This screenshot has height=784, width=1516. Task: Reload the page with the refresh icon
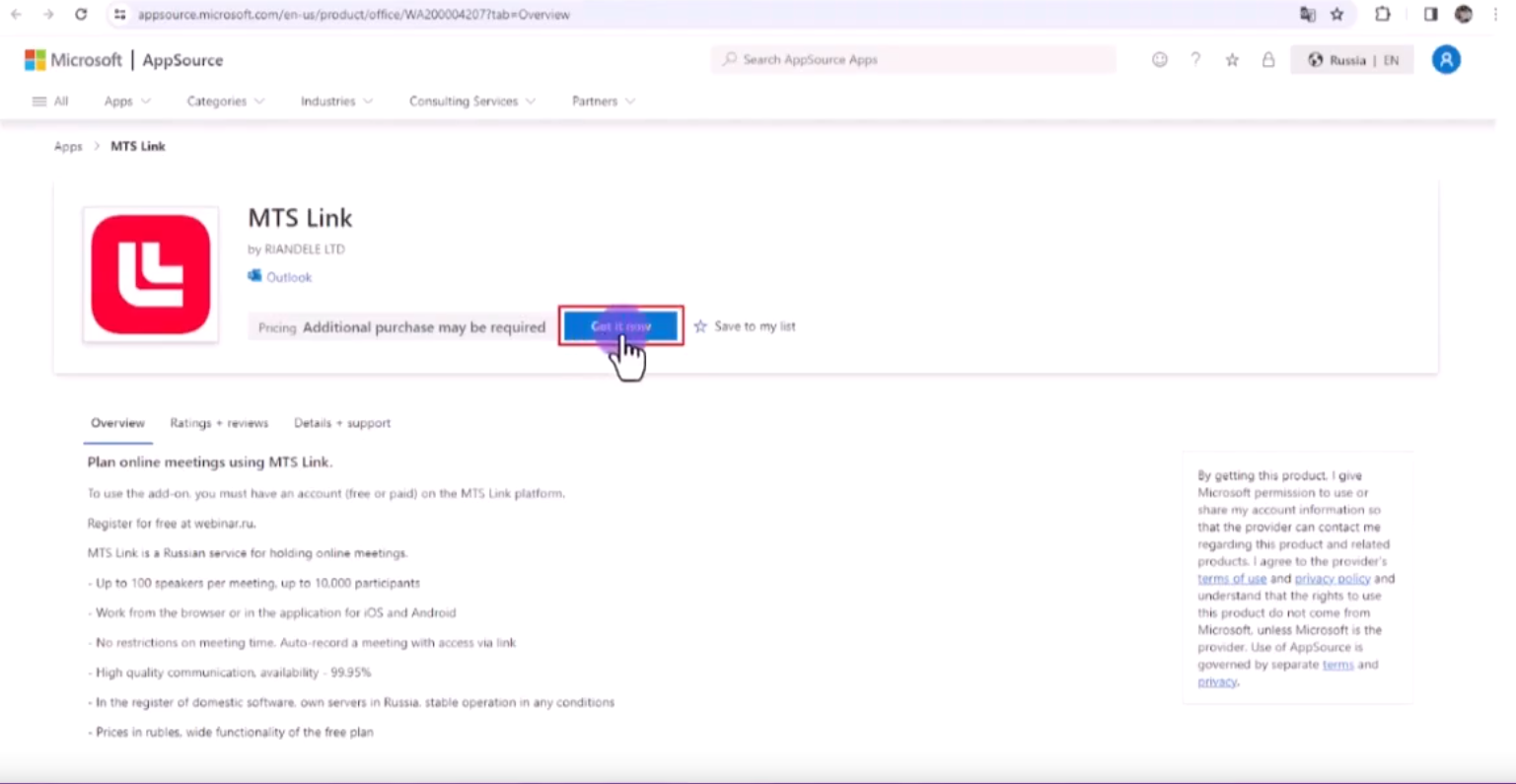(x=81, y=15)
